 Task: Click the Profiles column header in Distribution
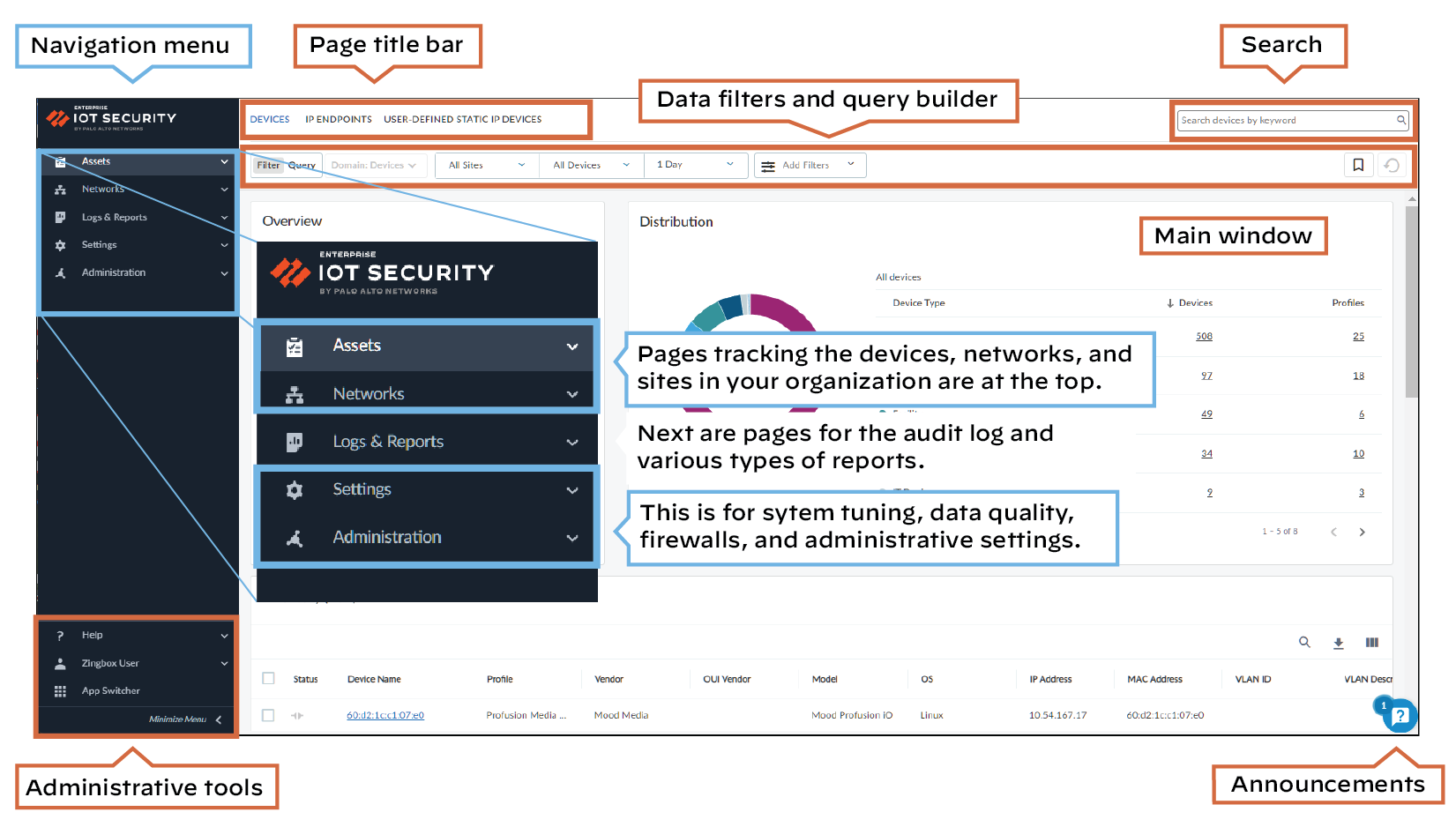coord(1348,303)
